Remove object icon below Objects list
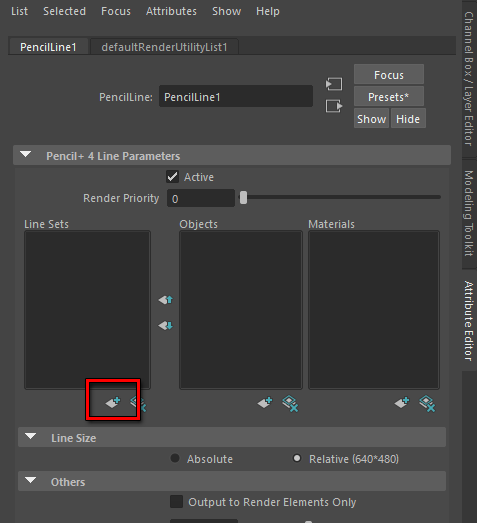This screenshot has width=477, height=523. tap(290, 404)
